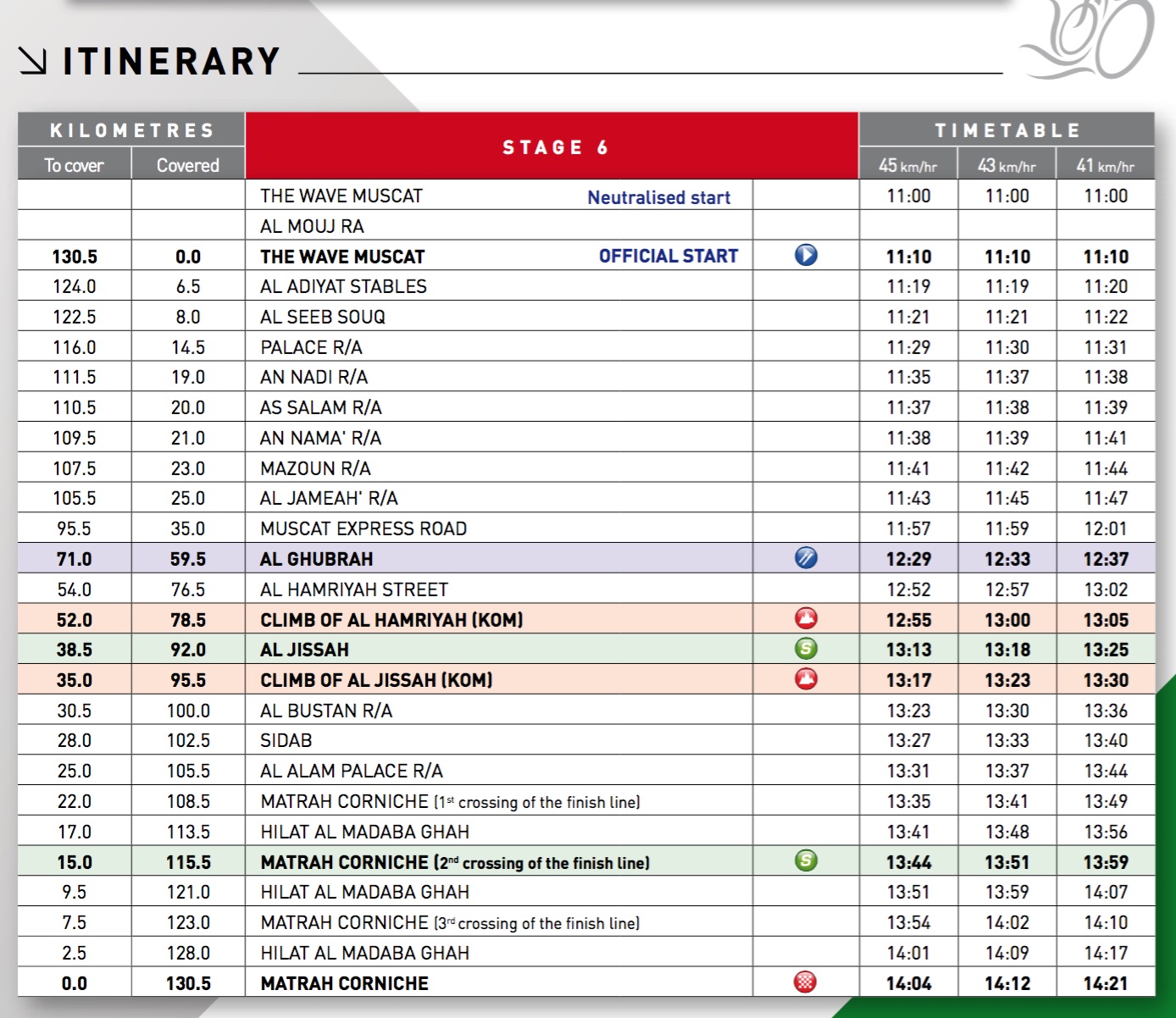Select the TIMETABLE header
This screenshot has width=1176, height=1018.
tap(1007, 130)
